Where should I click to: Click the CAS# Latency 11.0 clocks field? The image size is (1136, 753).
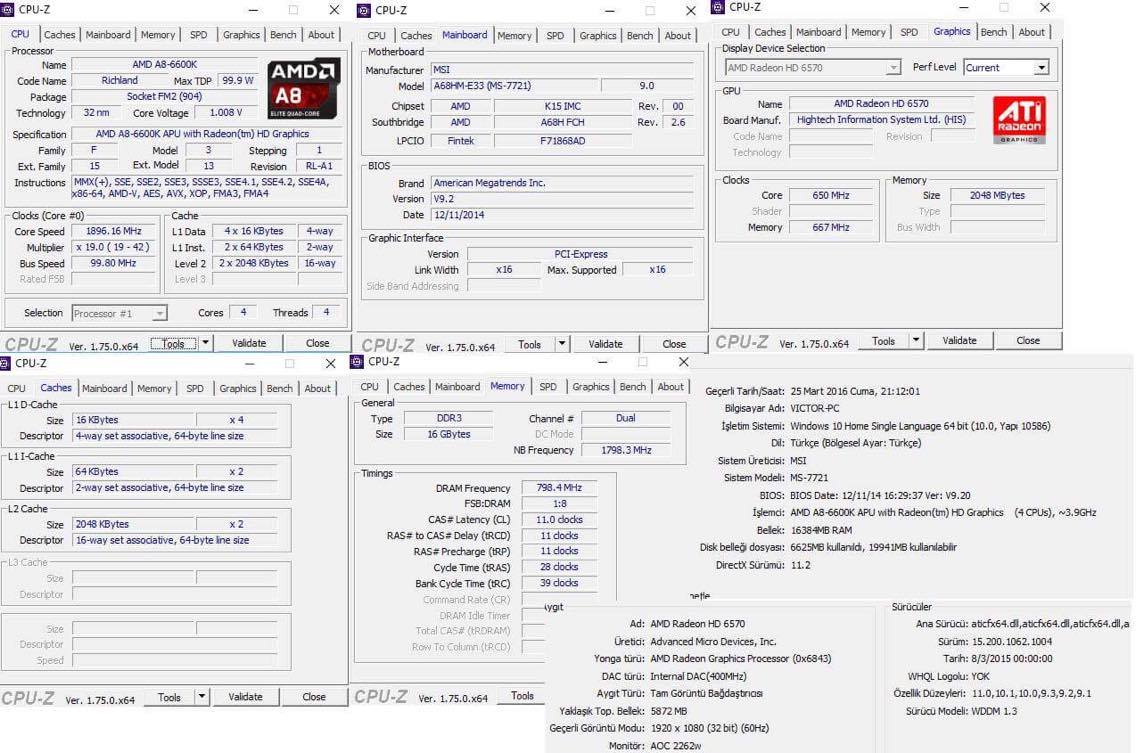pyautogui.click(x=559, y=520)
